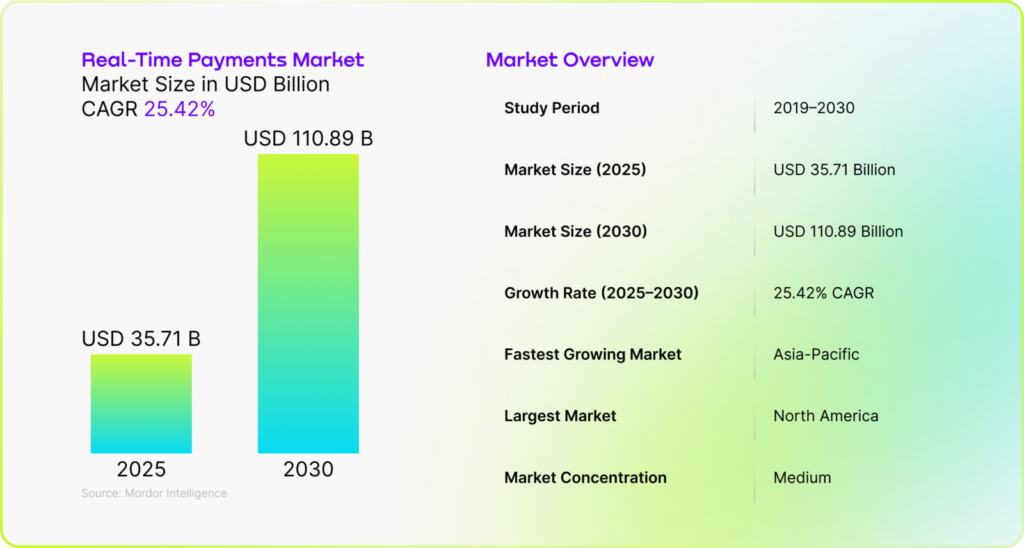Viewport: 1024px width, 548px height.
Task: Click the North America value
Action: point(825,416)
